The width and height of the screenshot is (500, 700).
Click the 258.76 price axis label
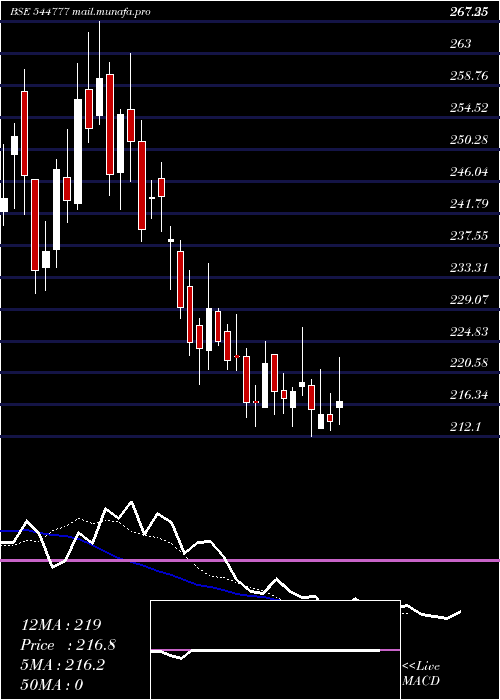[x=469, y=76]
